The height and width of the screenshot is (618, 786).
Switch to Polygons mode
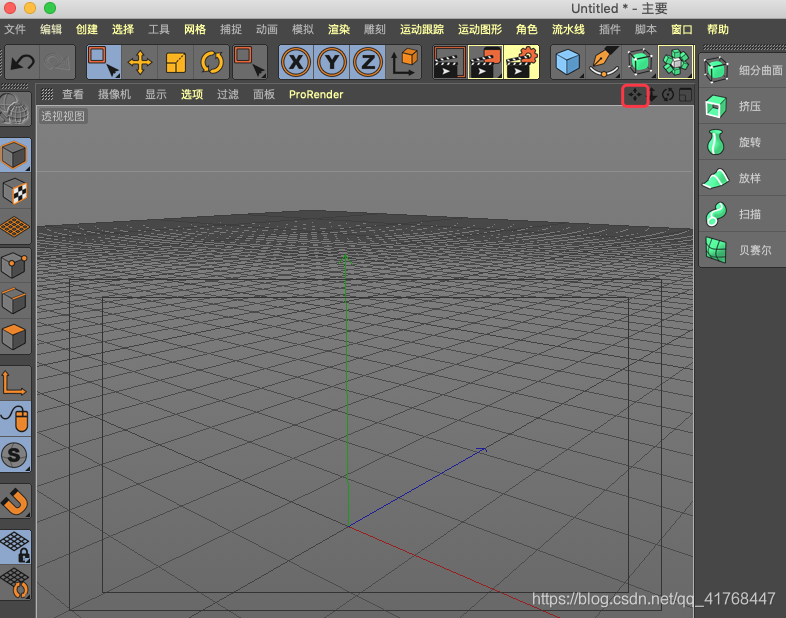[x=15, y=337]
